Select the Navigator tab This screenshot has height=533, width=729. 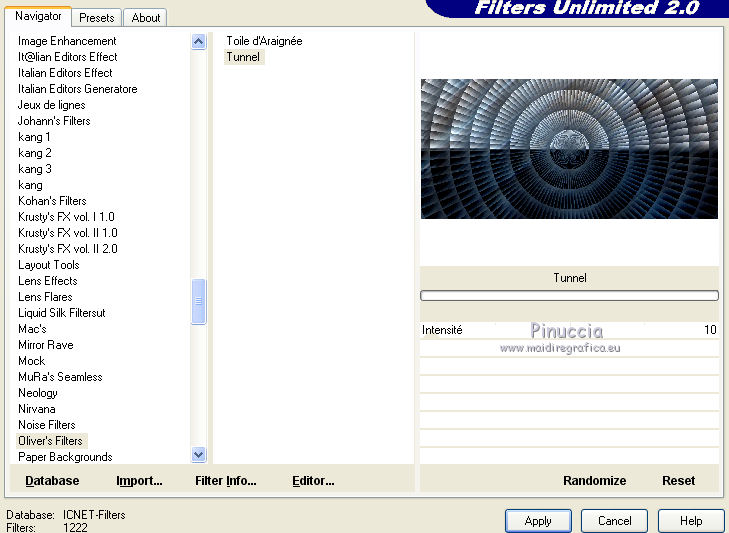coord(38,16)
